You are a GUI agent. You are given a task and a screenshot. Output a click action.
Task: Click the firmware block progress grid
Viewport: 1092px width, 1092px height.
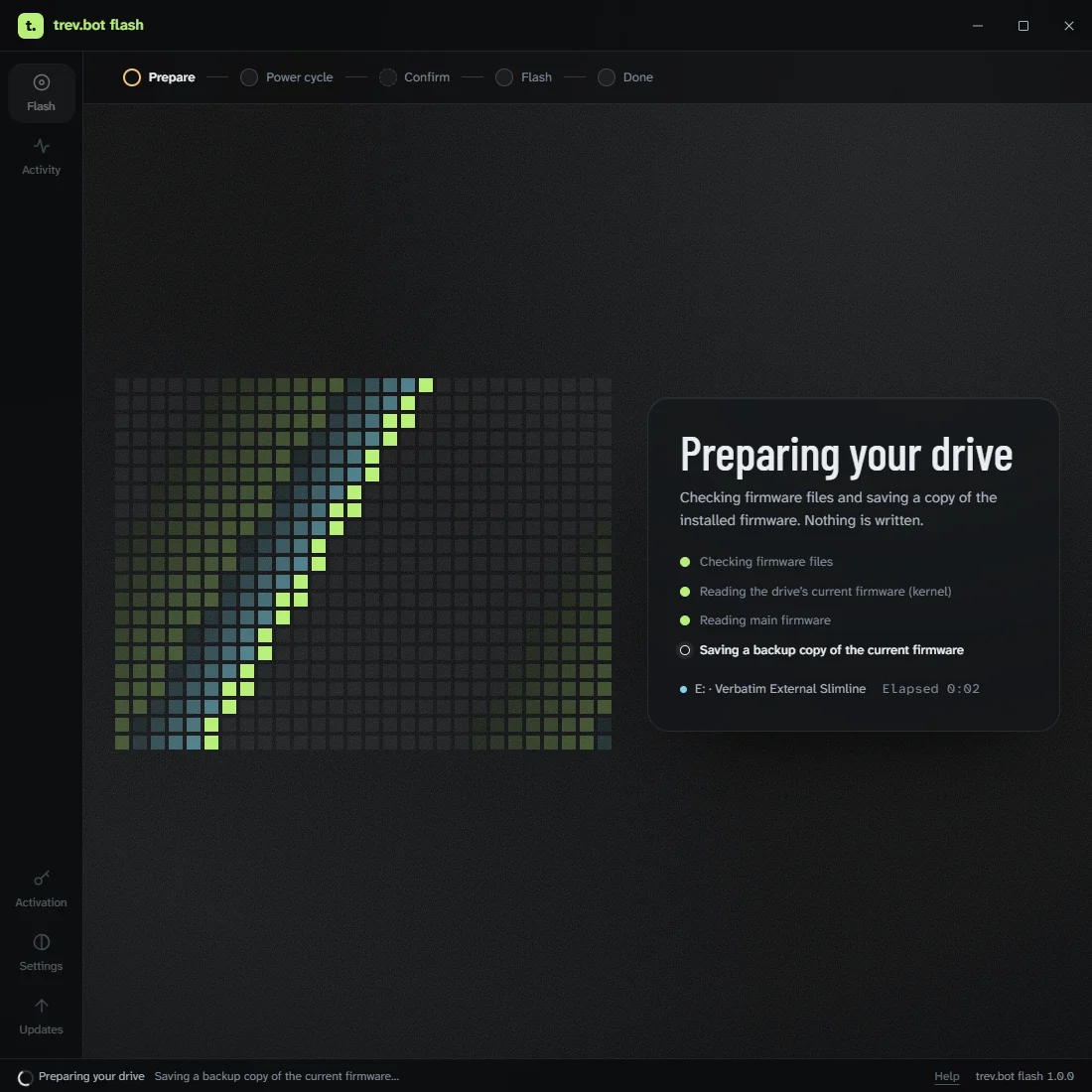[362, 564]
